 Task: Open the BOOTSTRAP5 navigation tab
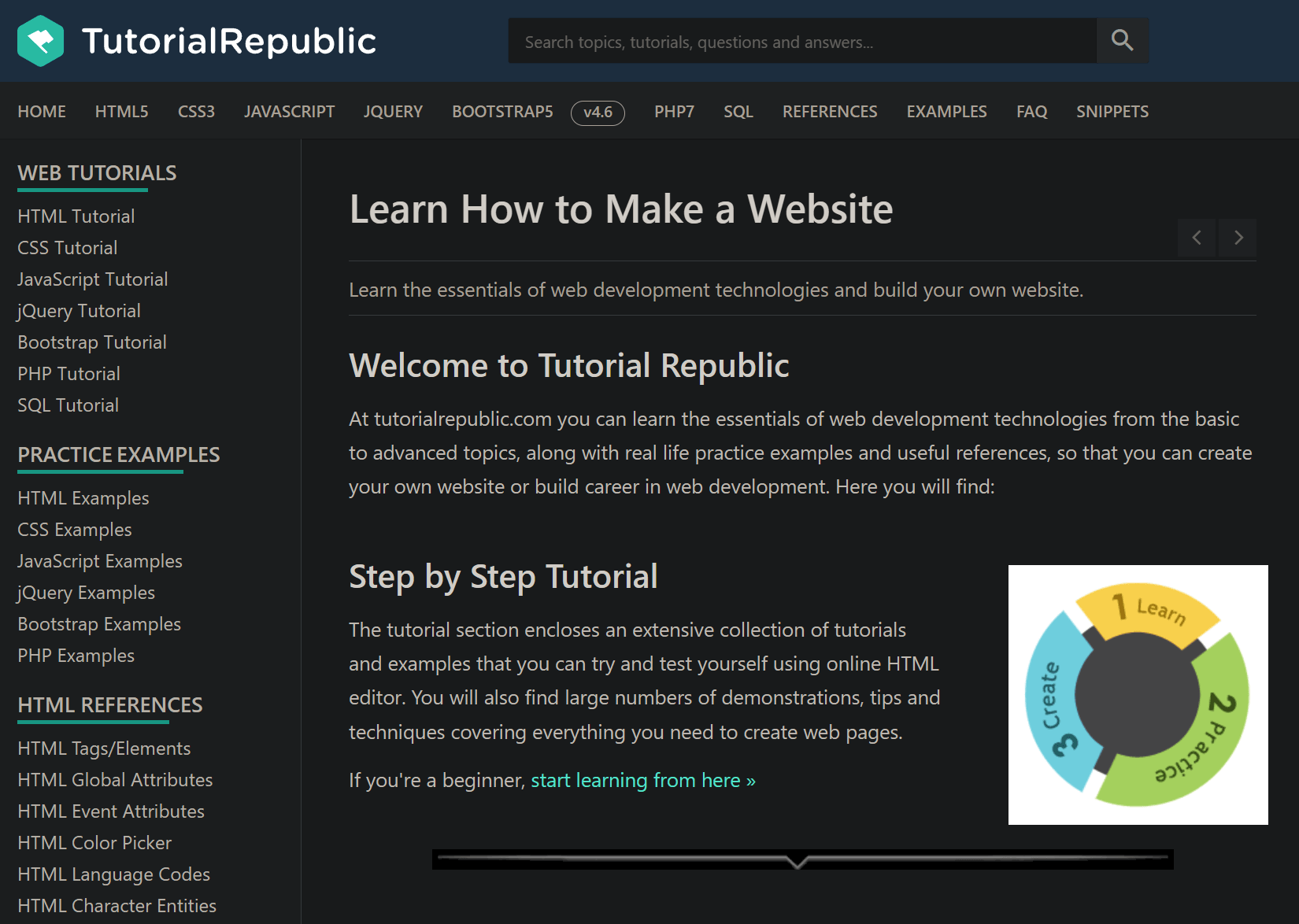501,111
